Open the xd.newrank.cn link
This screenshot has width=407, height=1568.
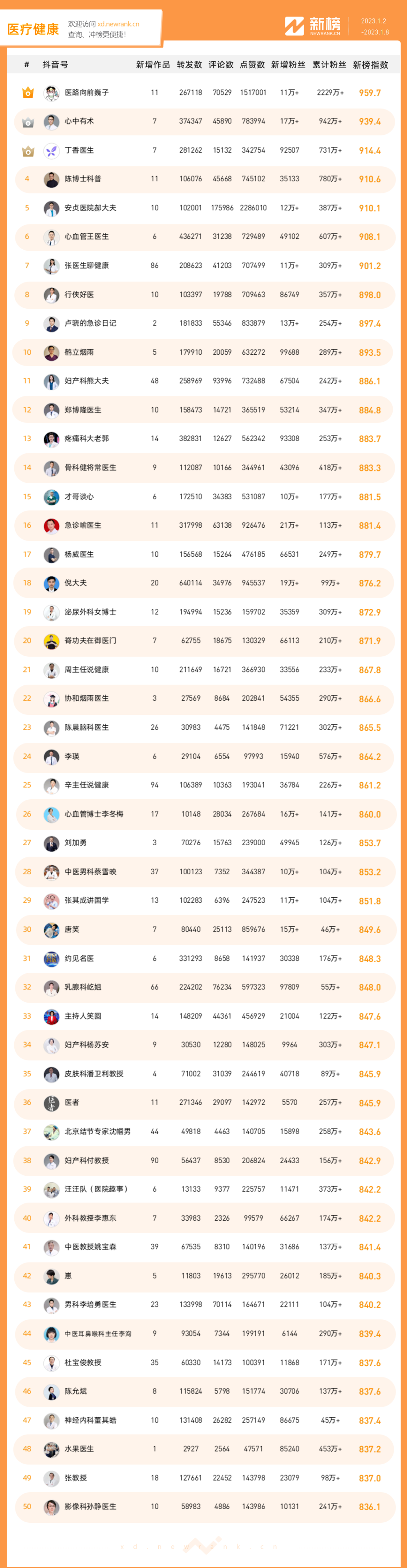(119, 25)
